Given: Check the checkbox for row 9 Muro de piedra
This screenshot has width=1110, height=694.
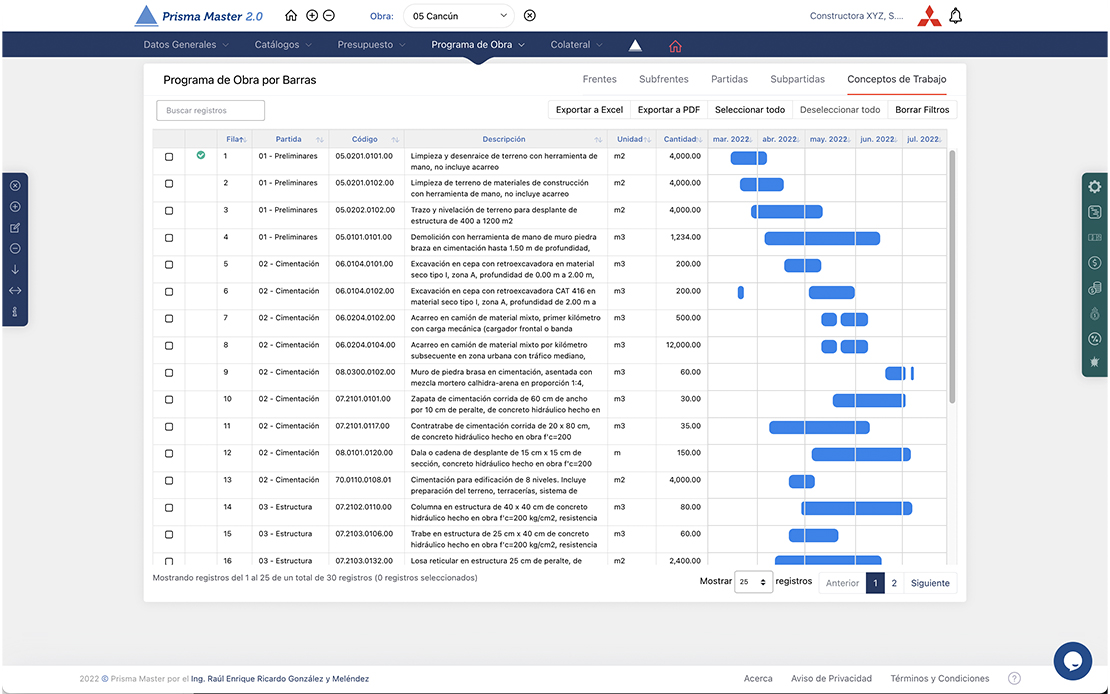Looking at the screenshot, I should [168, 373].
